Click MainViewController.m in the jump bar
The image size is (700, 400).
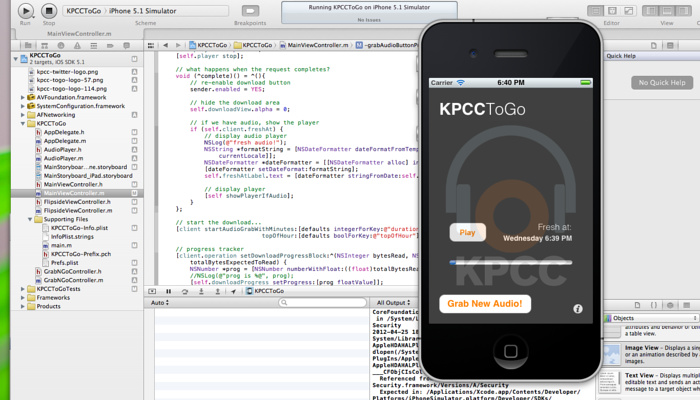(x=314, y=45)
